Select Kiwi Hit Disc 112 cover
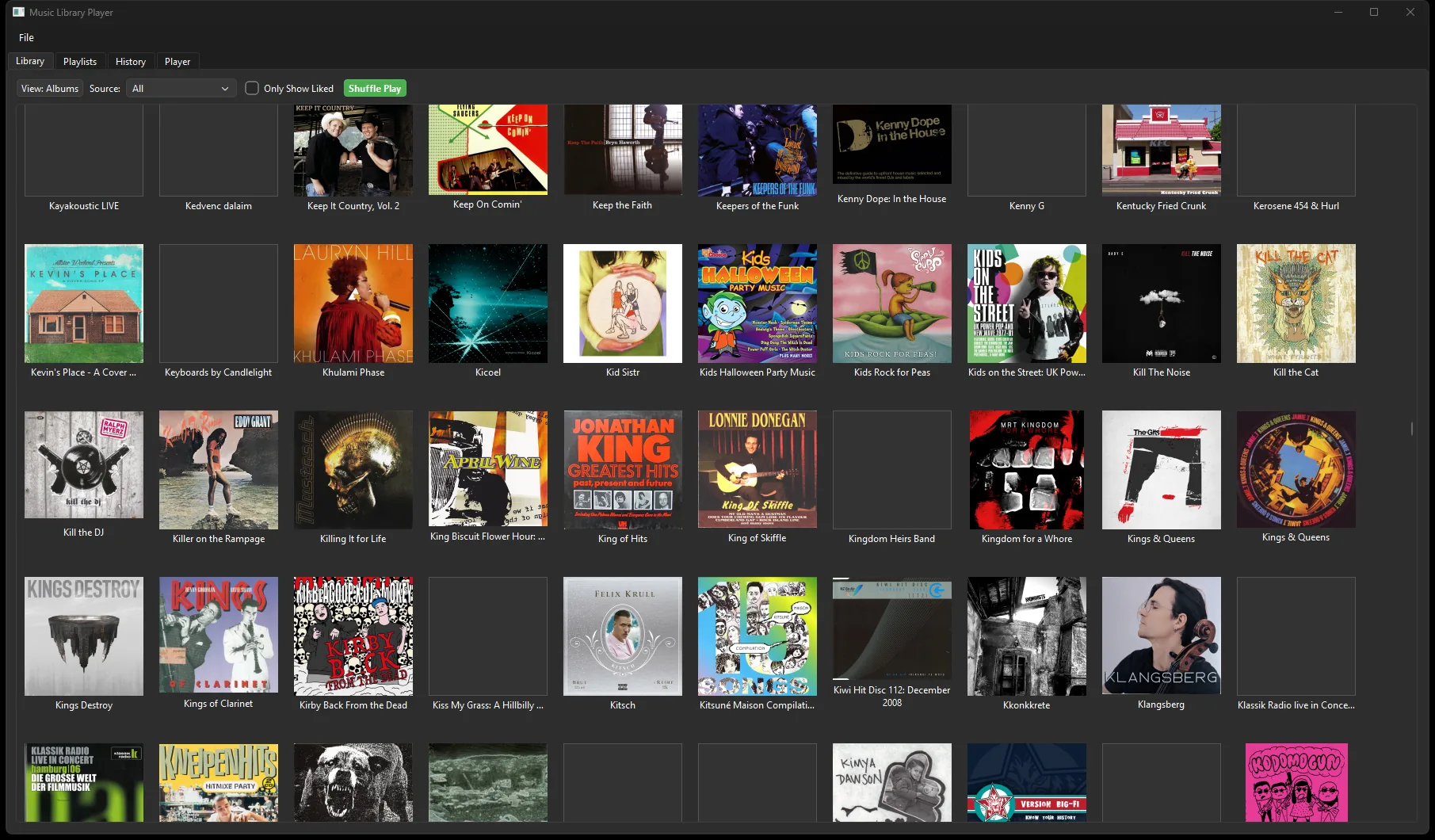The width and height of the screenshot is (1435, 840). [x=892, y=628]
